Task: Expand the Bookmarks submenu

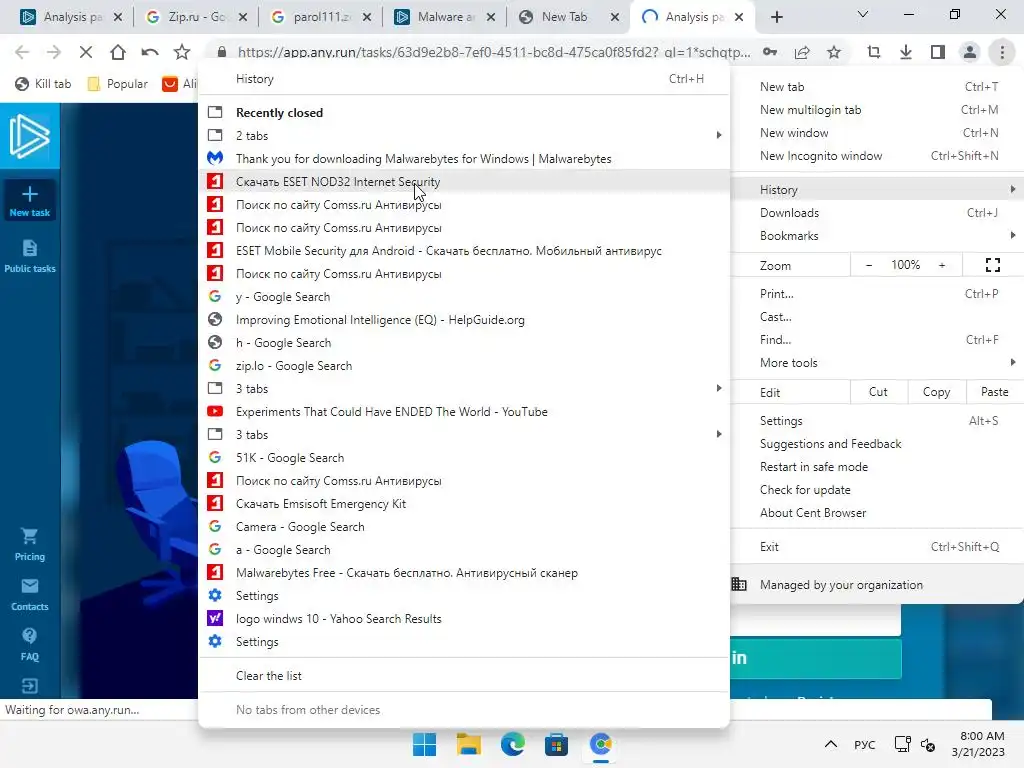Action: (877, 236)
